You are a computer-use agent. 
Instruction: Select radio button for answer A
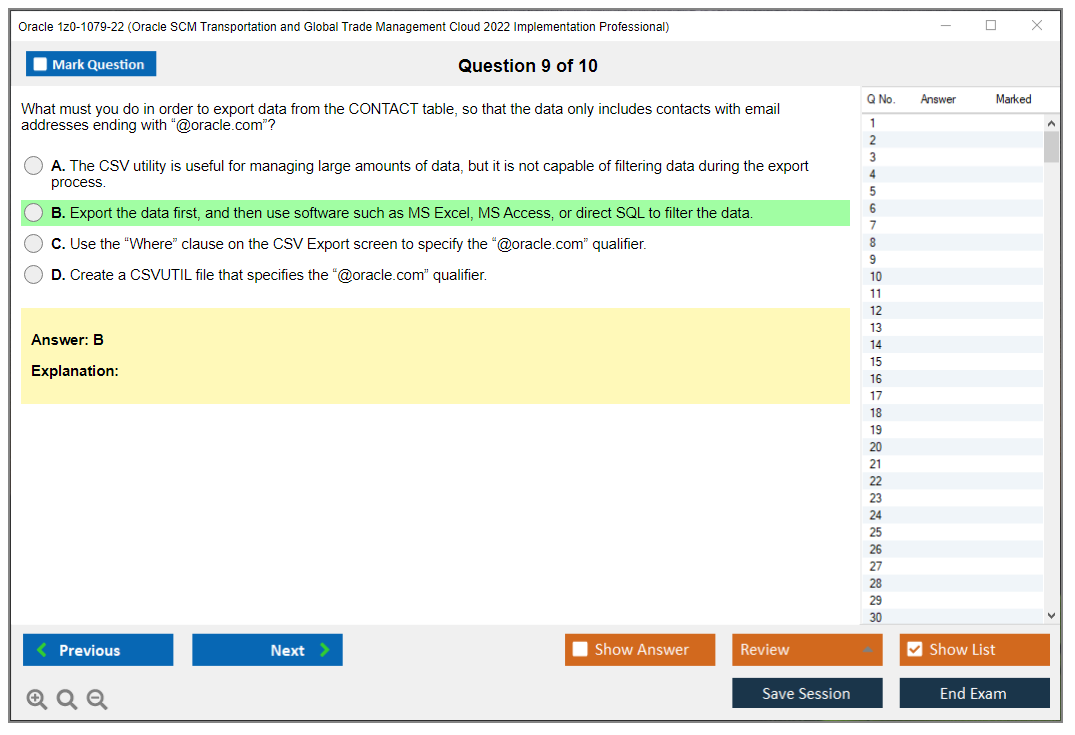click(34, 167)
